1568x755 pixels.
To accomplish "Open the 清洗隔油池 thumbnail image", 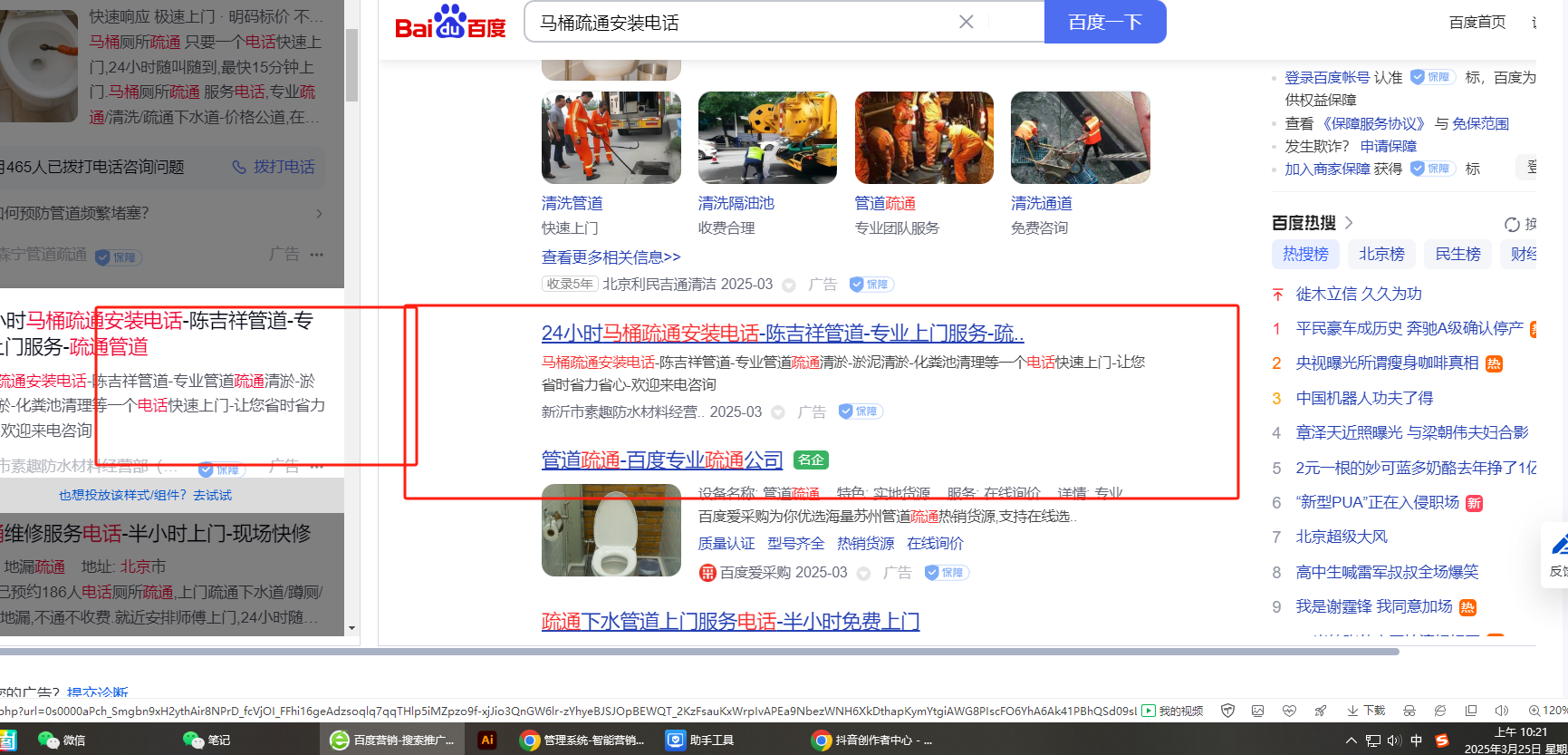I will click(767, 138).
